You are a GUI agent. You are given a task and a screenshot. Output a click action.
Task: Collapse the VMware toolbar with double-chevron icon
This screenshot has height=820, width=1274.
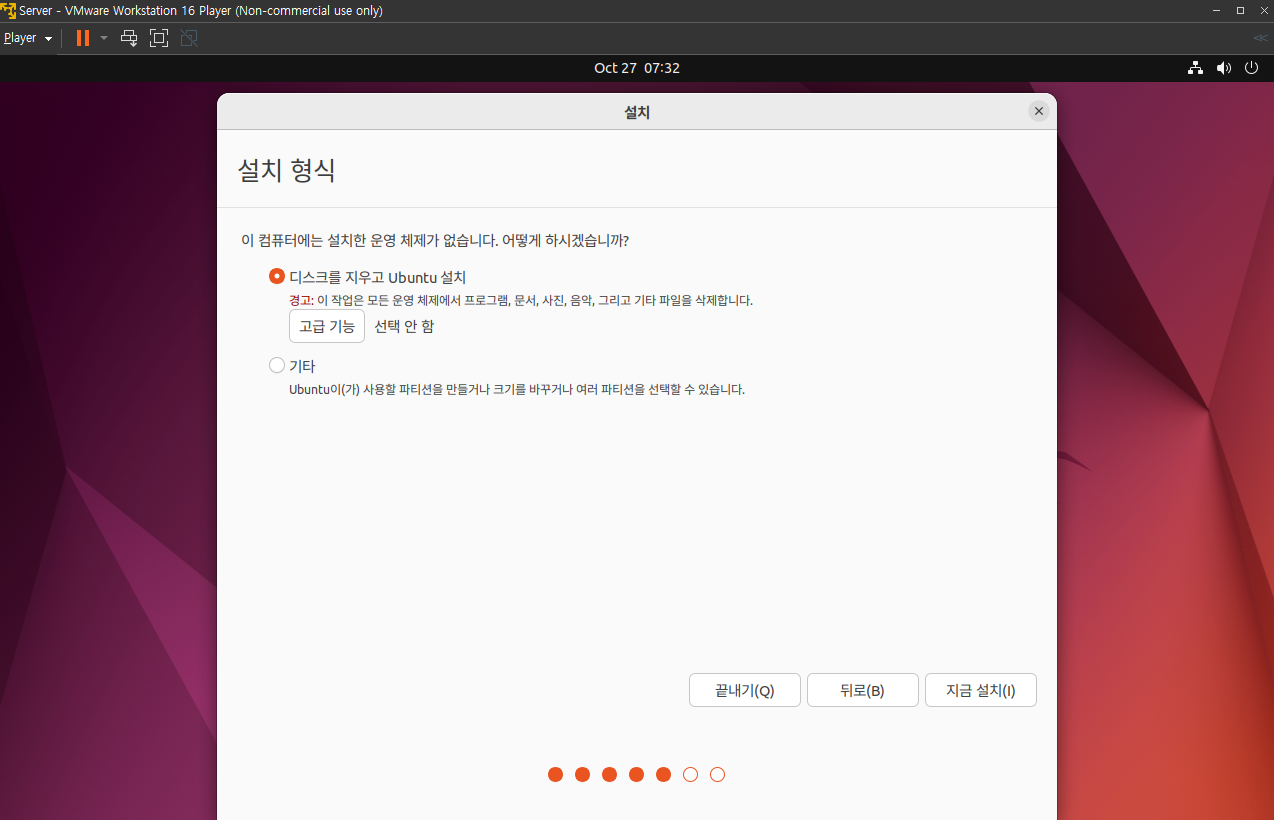pos(1260,38)
